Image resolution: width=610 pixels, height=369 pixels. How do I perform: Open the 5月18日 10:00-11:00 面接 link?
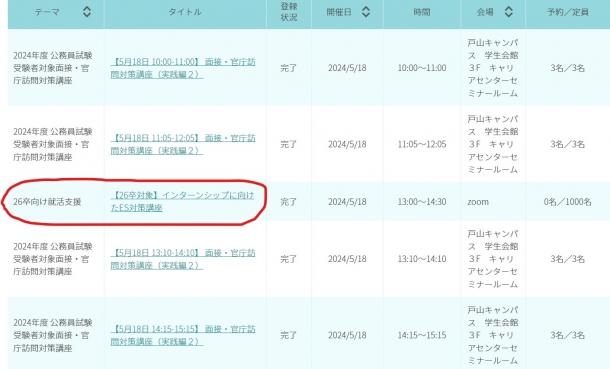tap(183, 68)
